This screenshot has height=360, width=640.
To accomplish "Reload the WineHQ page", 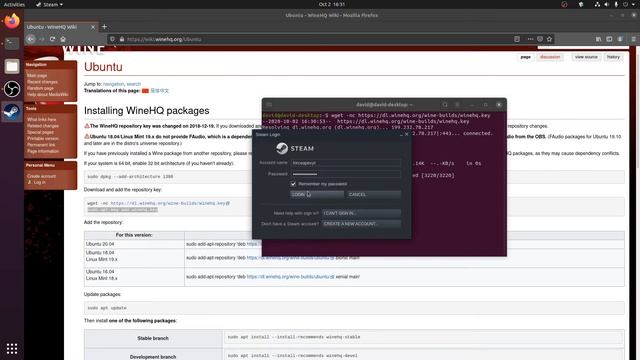I will click(x=52, y=39).
